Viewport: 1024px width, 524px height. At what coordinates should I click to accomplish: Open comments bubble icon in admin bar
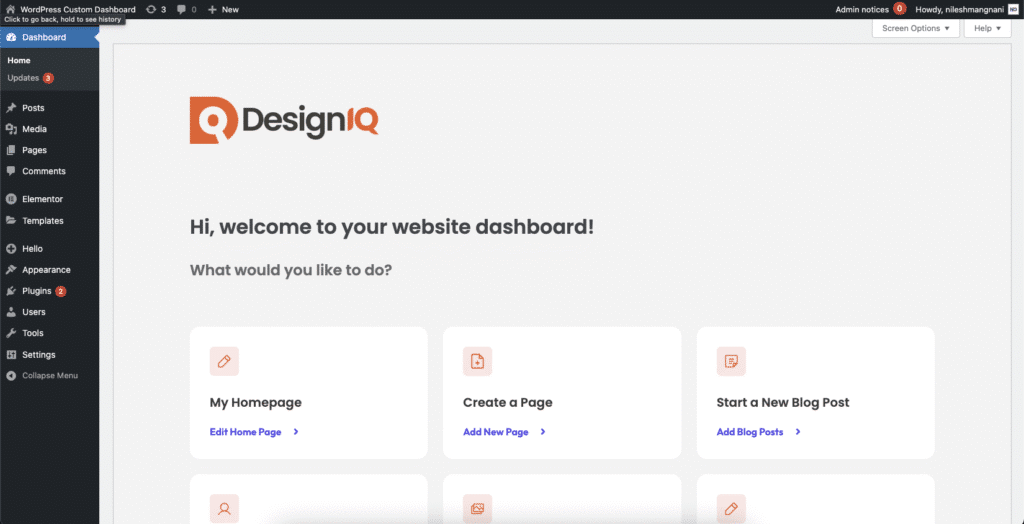coord(182,10)
